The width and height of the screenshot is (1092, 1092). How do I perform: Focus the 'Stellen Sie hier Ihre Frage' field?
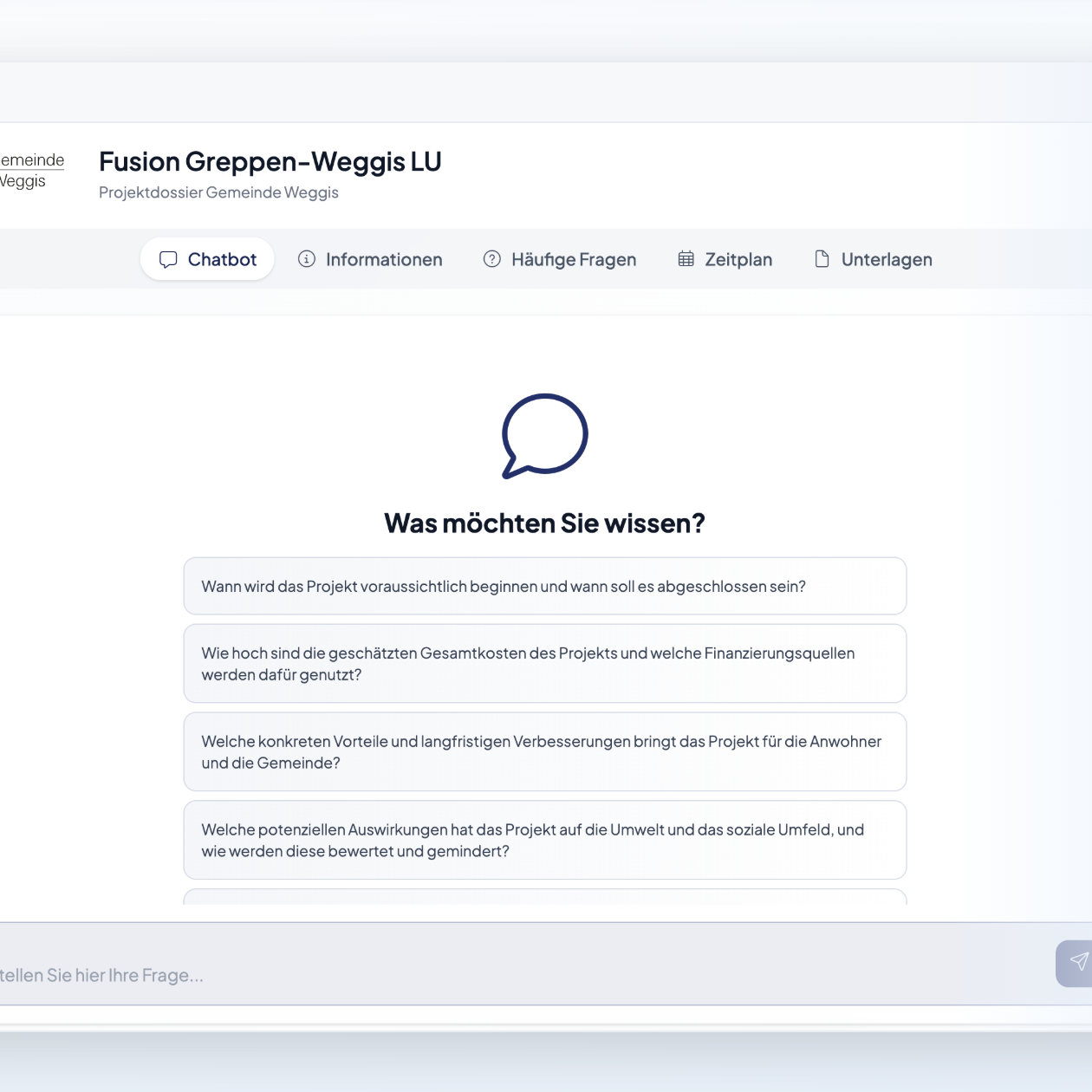coord(485,975)
